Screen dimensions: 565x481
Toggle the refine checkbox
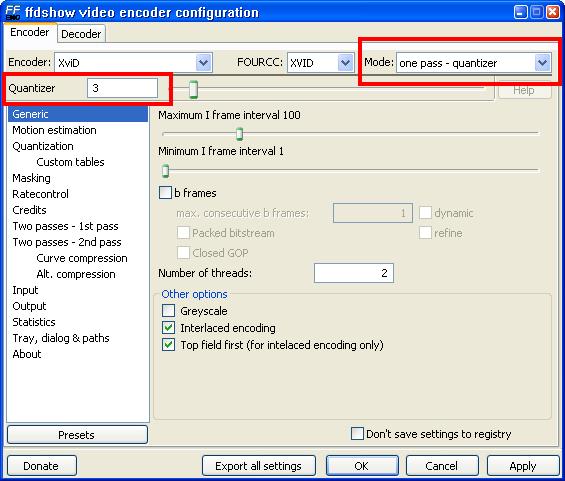(425, 233)
